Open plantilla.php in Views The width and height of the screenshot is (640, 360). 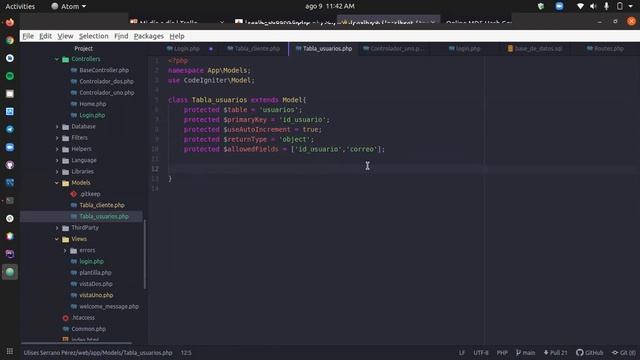96,273
